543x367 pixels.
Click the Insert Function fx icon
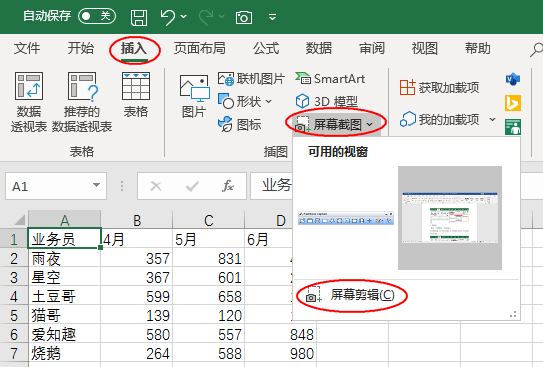228,186
